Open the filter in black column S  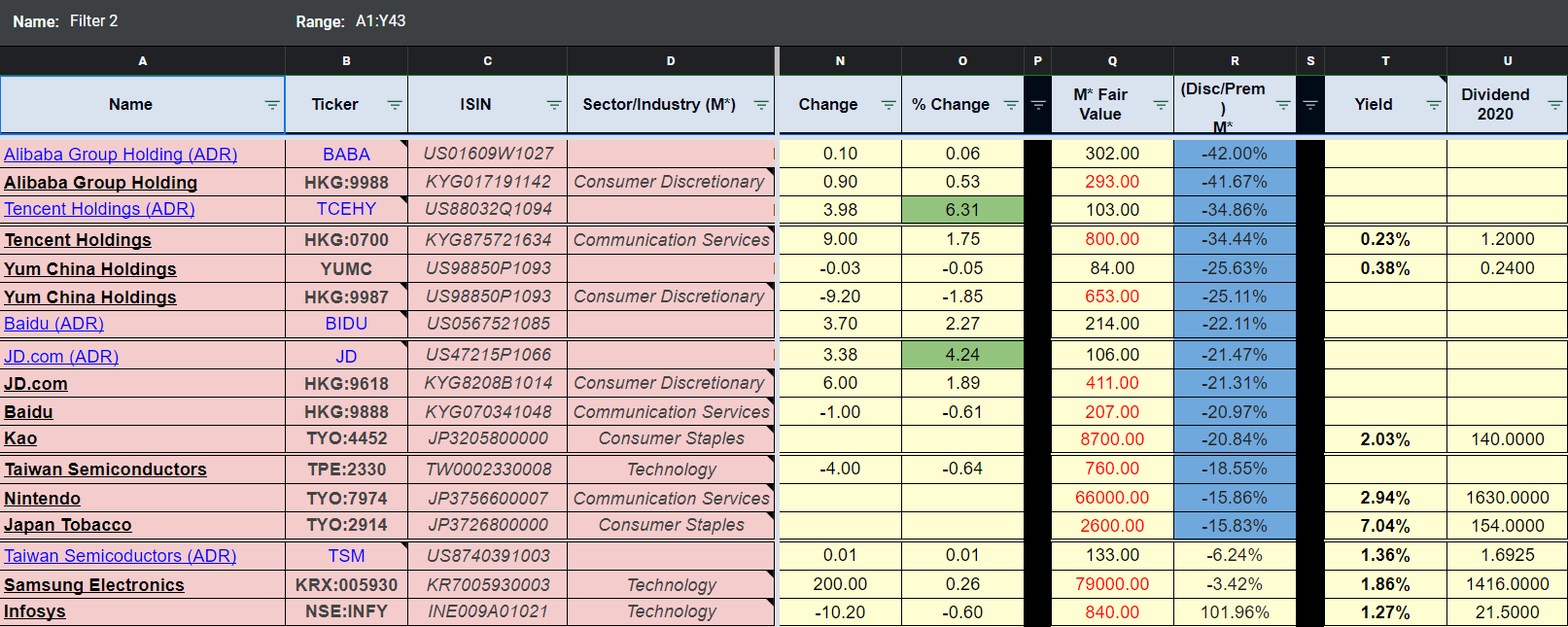tap(1310, 105)
